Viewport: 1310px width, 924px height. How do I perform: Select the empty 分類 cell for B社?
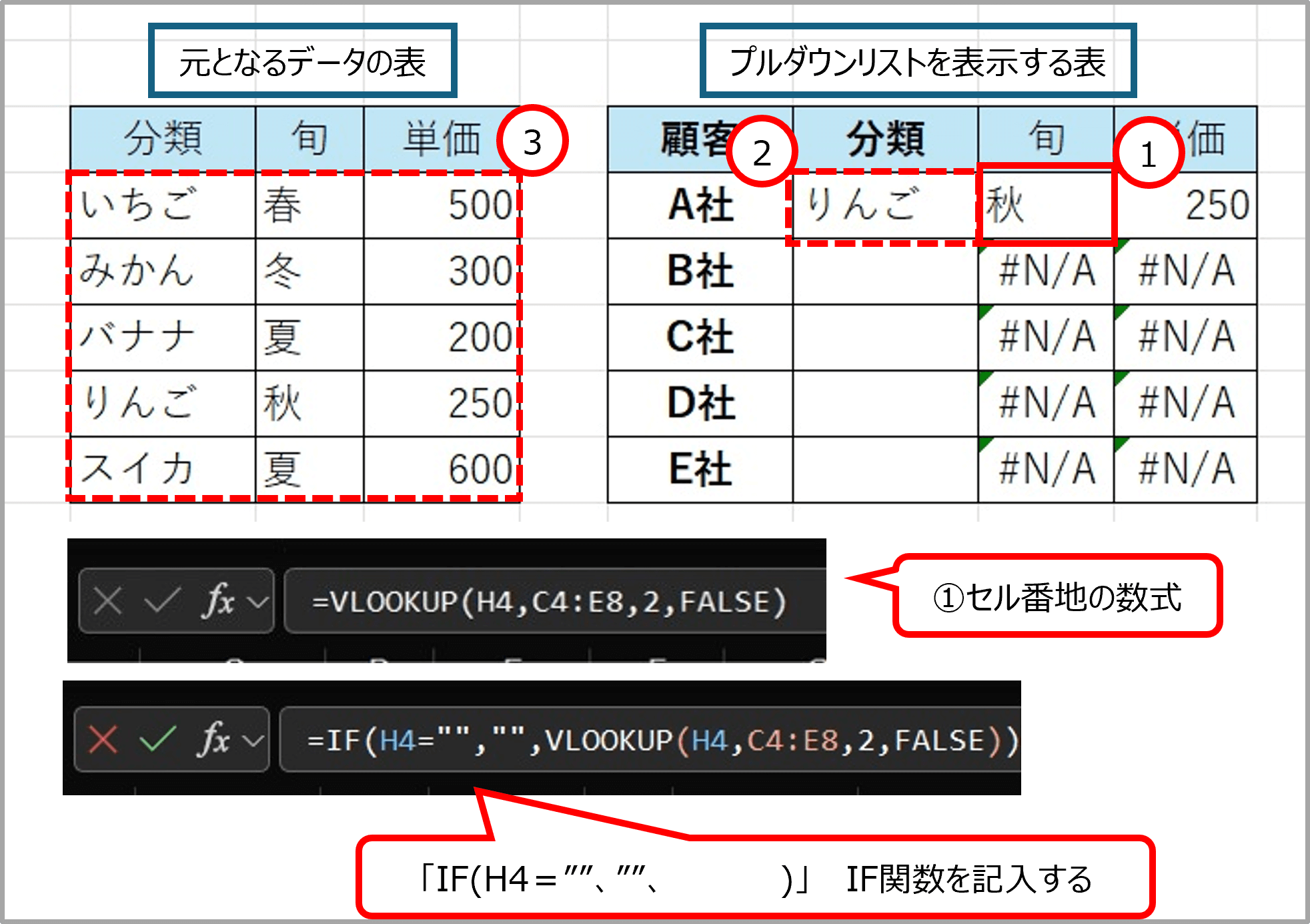[x=885, y=272]
